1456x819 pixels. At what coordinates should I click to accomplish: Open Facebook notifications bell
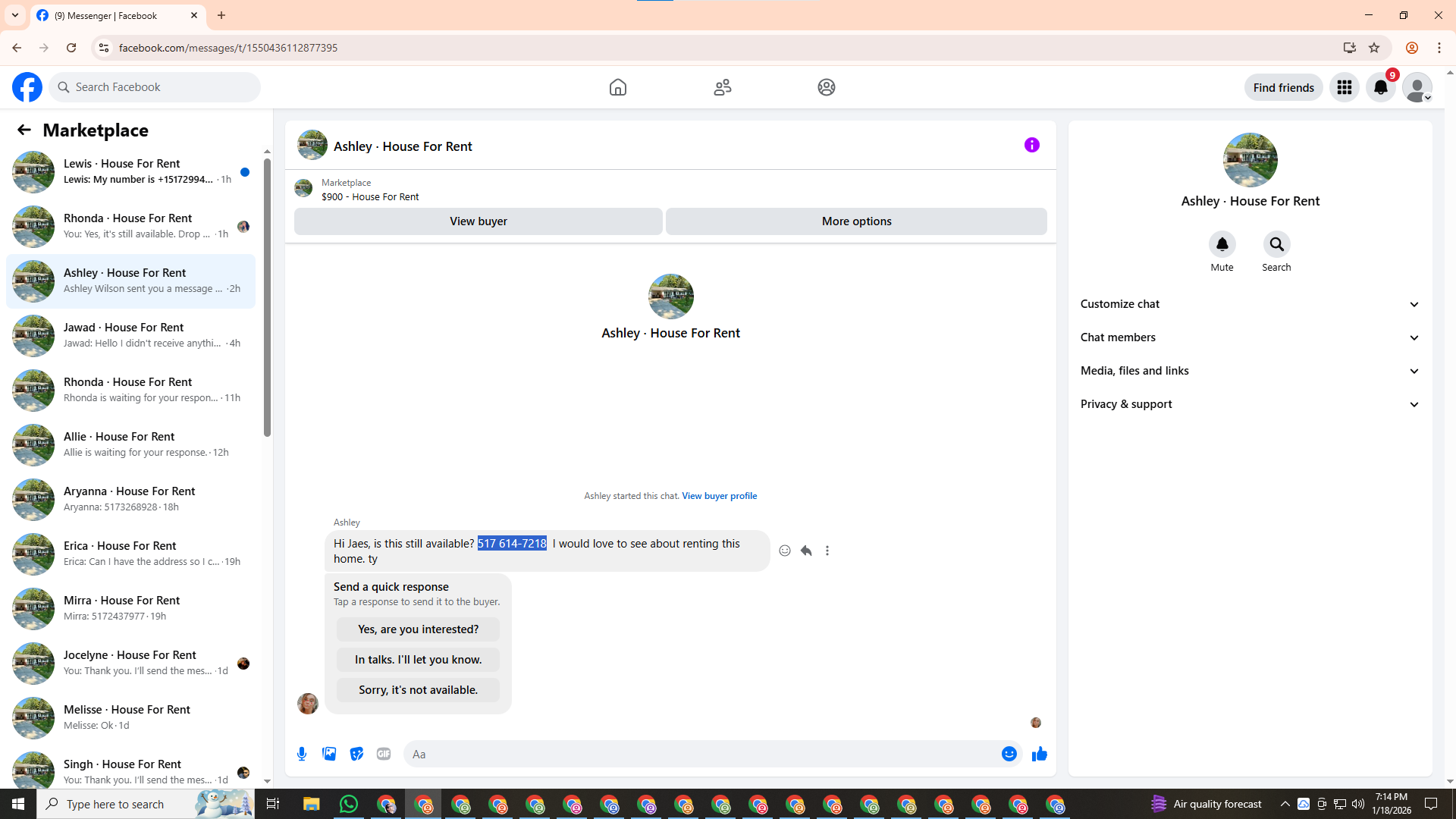point(1380,87)
